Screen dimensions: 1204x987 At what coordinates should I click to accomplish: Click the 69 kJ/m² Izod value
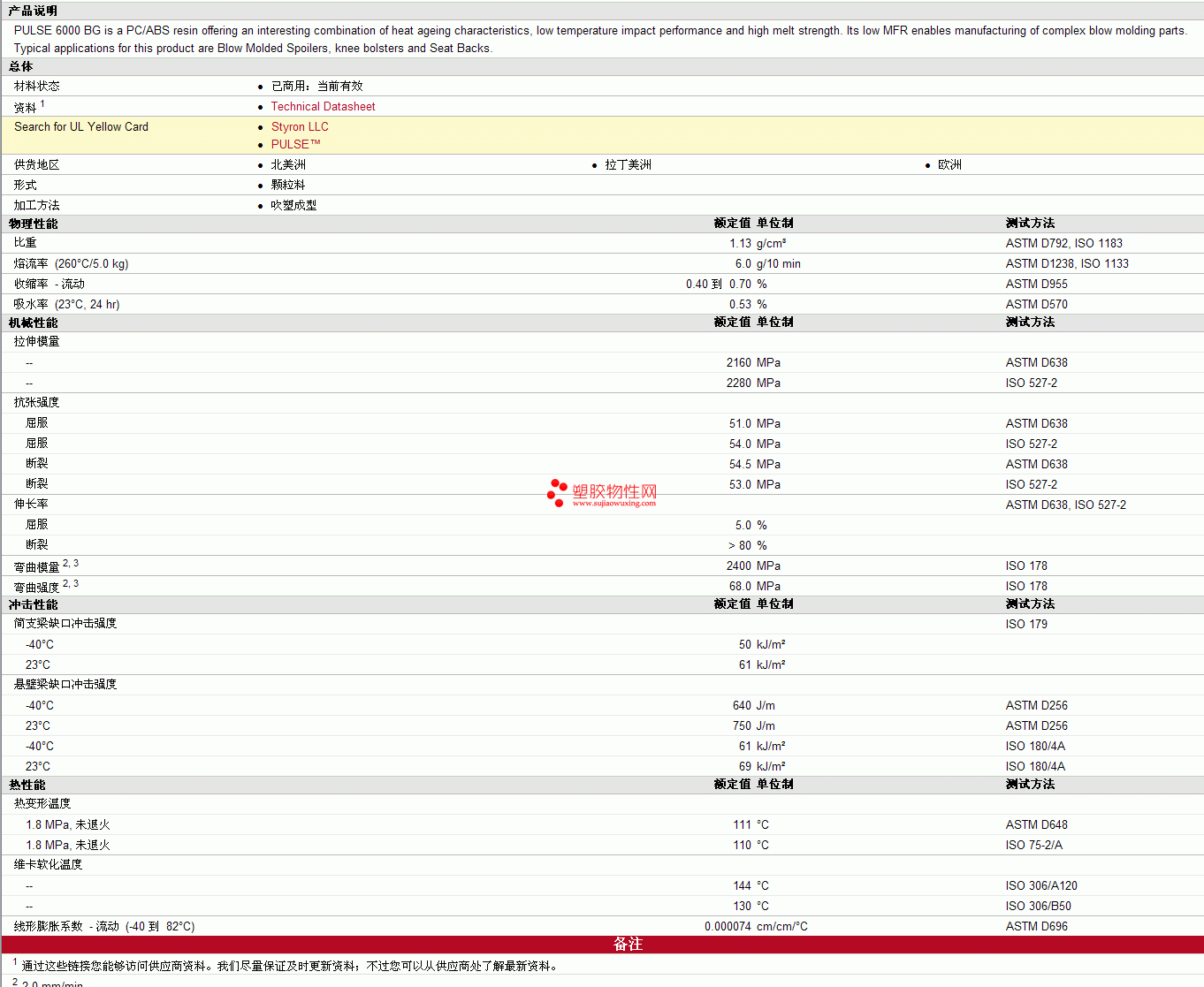(x=762, y=766)
